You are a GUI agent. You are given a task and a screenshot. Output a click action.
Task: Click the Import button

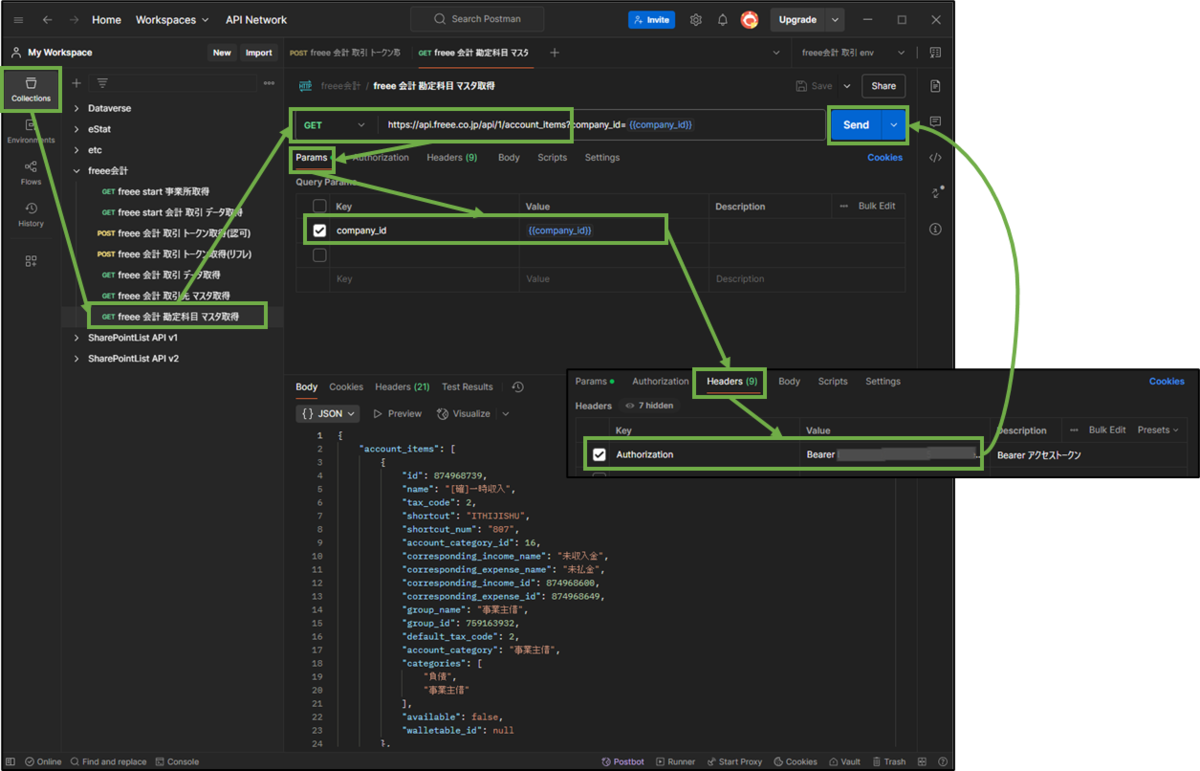(x=259, y=53)
